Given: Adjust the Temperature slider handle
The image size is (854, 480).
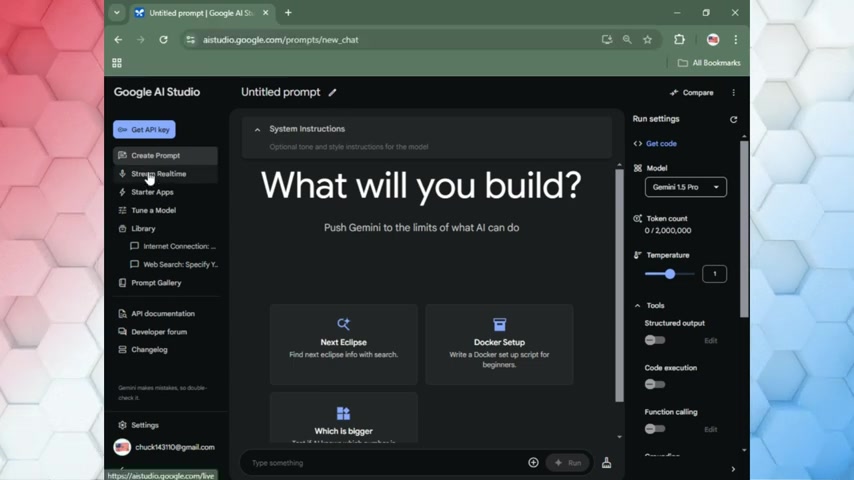Looking at the screenshot, I should click(670, 274).
